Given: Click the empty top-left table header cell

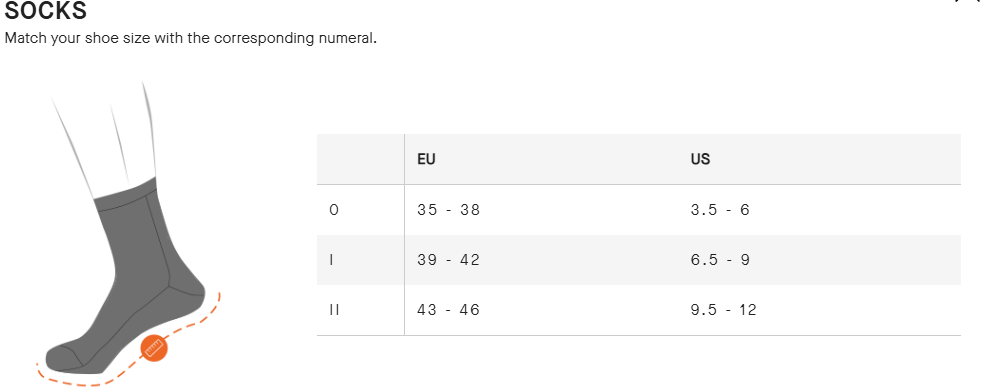Looking at the screenshot, I should point(360,159).
